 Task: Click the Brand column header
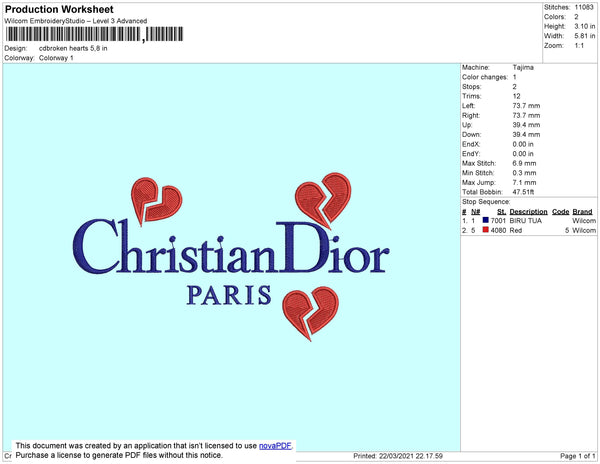tap(582, 212)
